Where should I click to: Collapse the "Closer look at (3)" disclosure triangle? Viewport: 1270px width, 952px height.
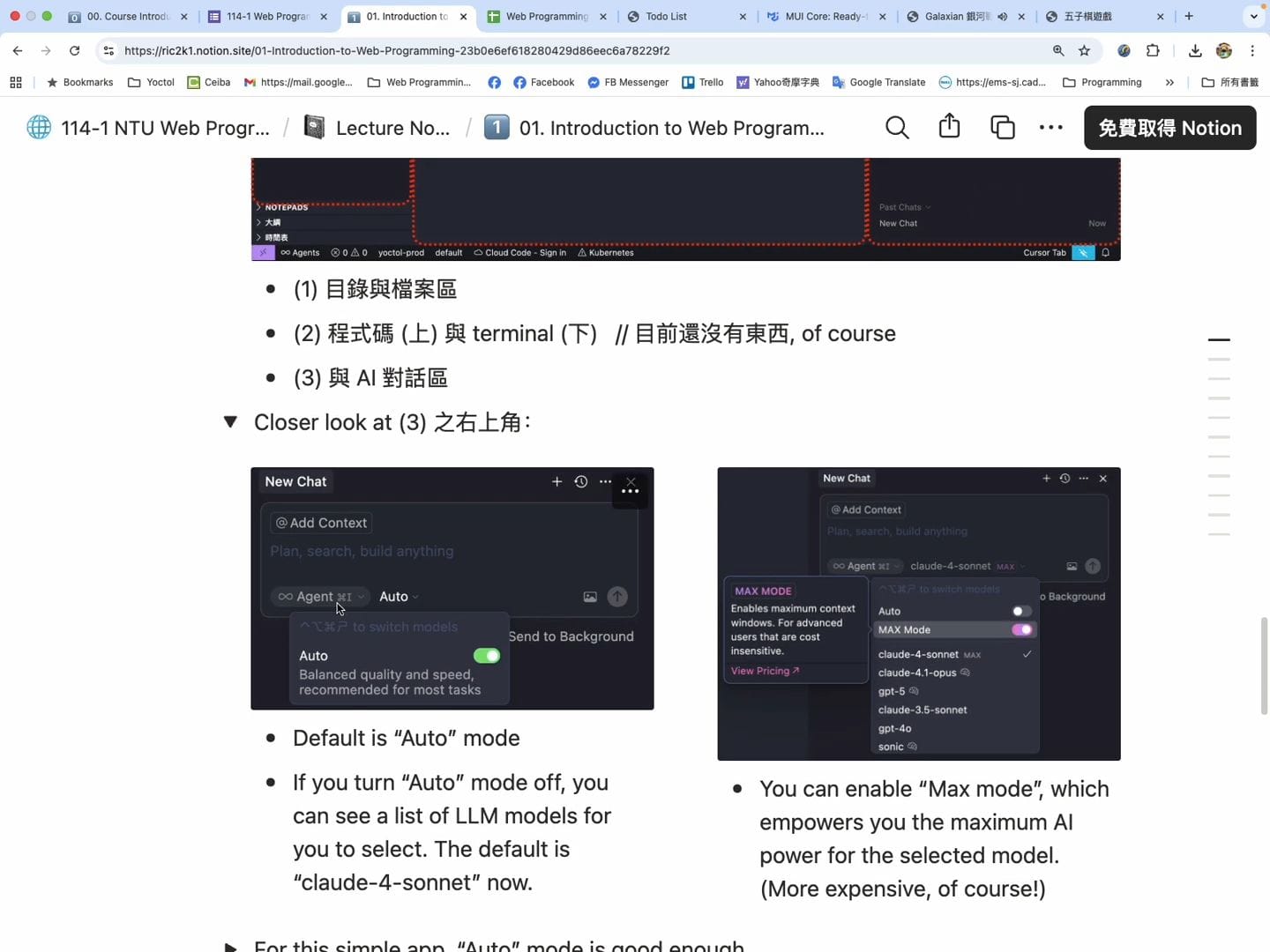[230, 421]
